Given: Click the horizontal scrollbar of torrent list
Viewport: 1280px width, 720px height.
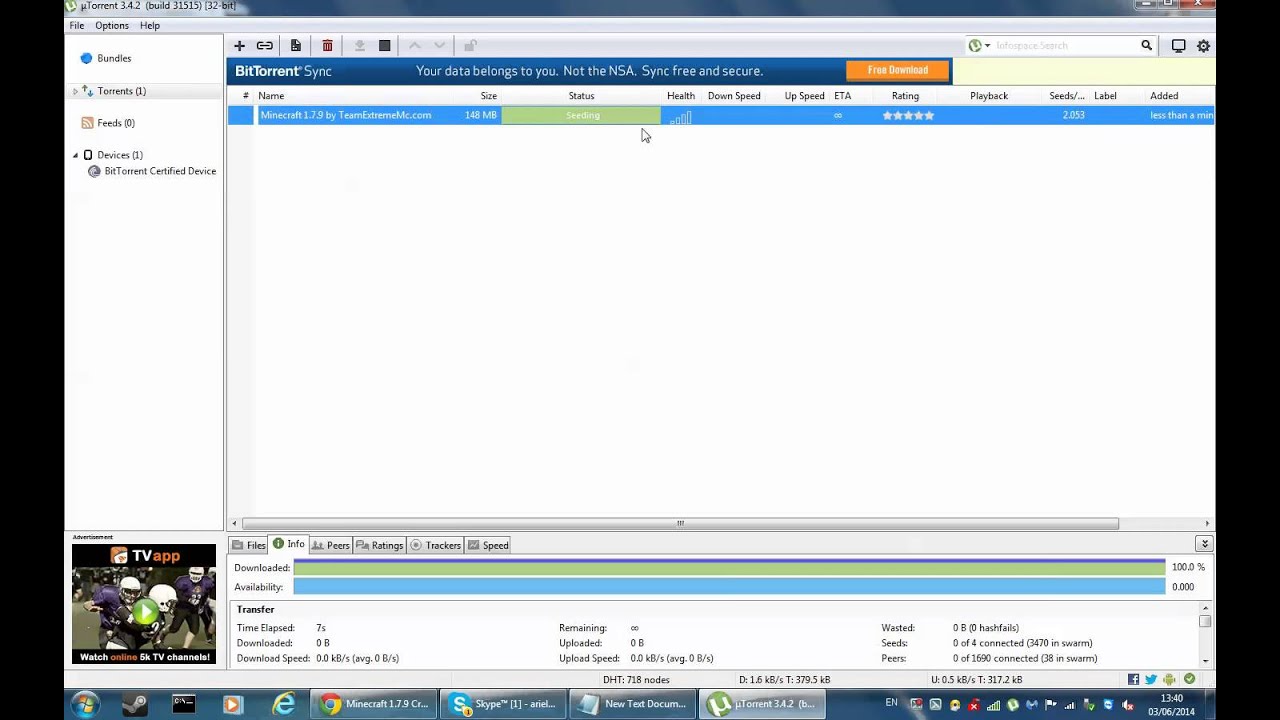Looking at the screenshot, I should tap(680, 523).
